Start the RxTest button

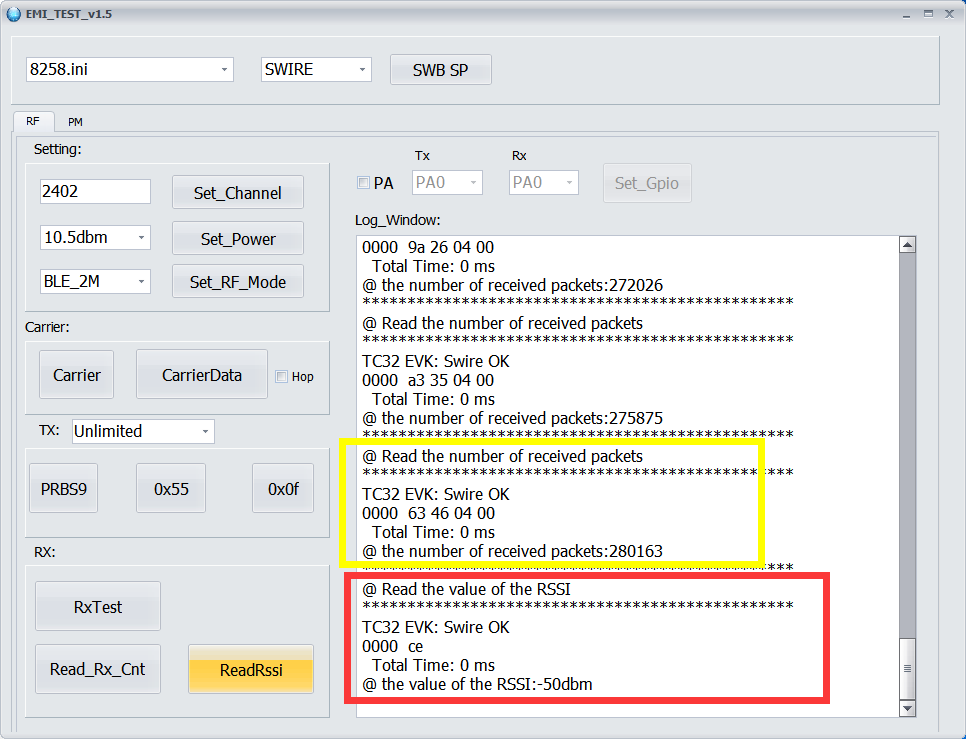pos(98,607)
